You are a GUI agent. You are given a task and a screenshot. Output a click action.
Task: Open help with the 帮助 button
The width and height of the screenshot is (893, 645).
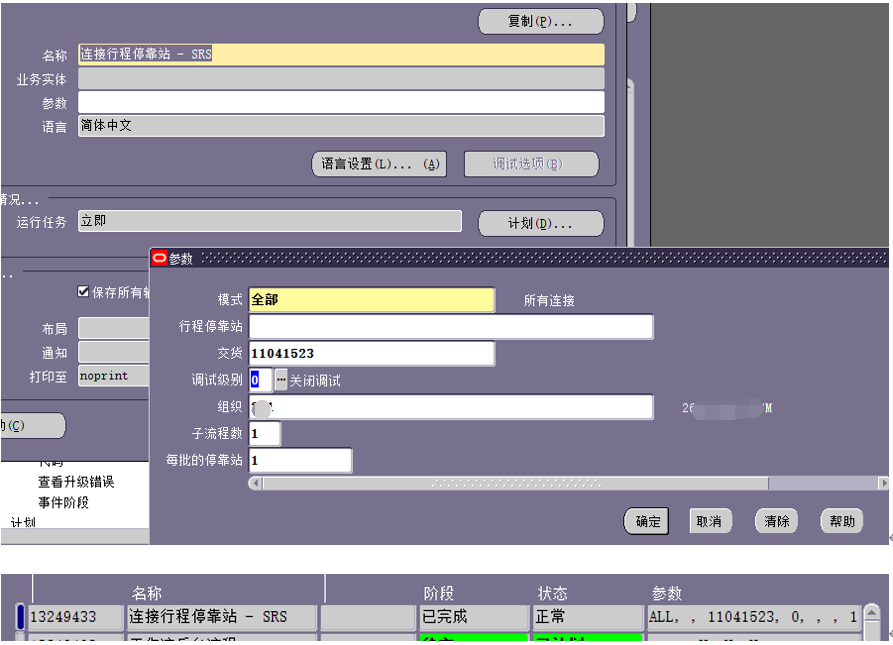pos(842,521)
